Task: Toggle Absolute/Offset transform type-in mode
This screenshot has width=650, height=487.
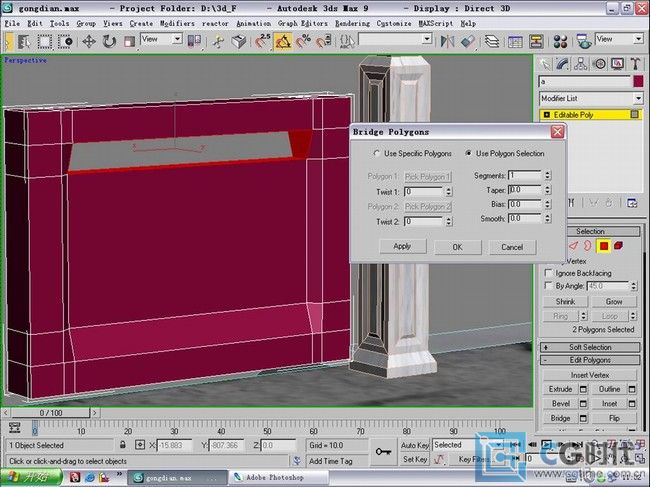Action: point(140,445)
